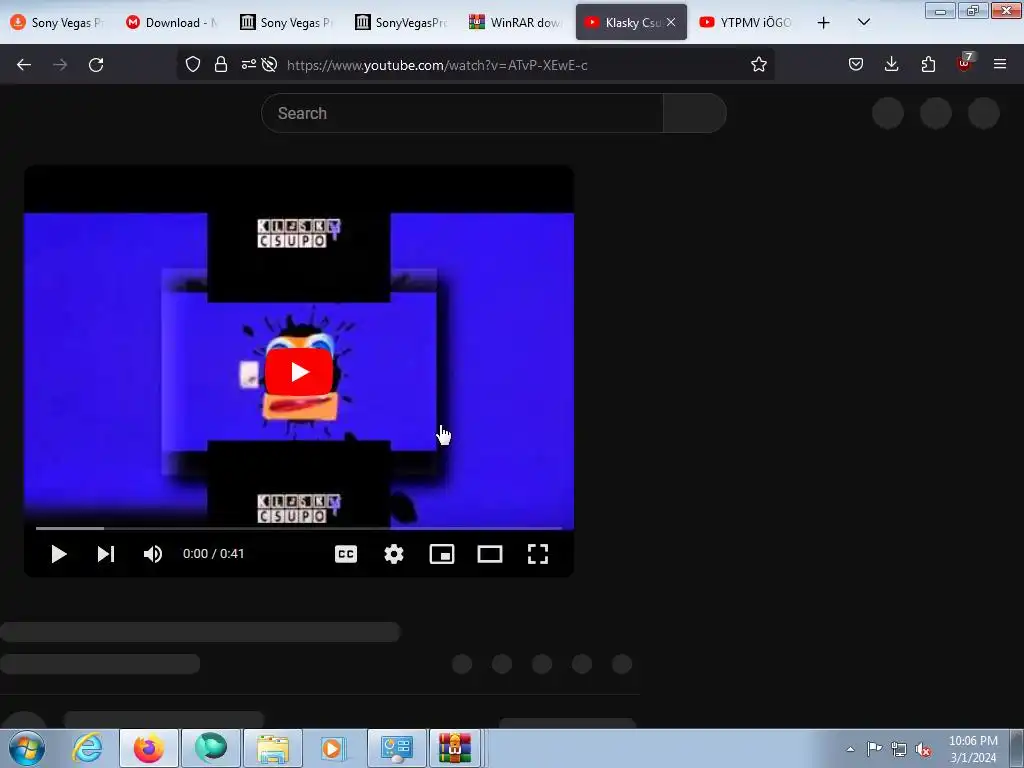Open Action Center flag icon
The image size is (1024, 768).
pos(874,748)
